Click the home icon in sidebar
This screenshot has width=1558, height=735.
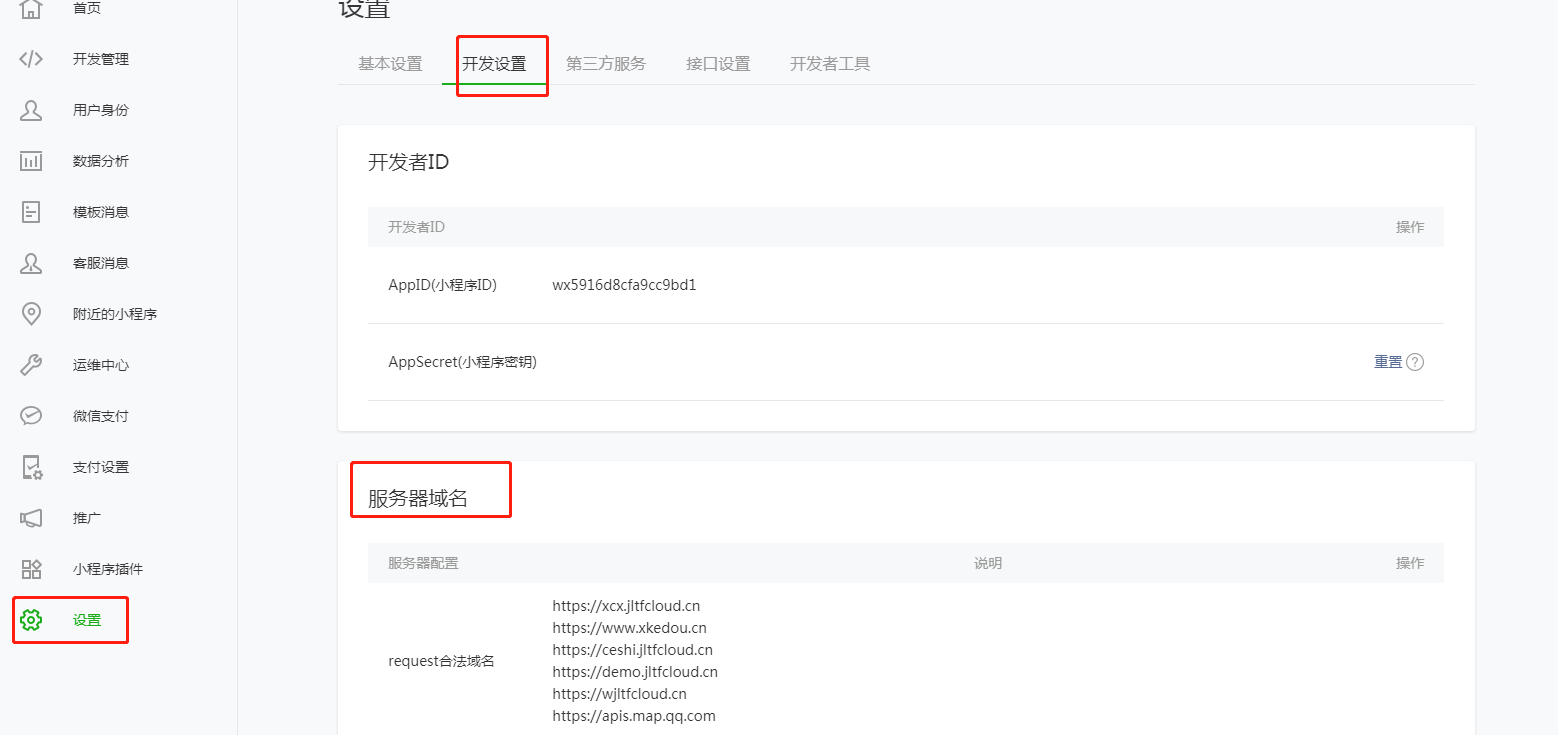click(31, 9)
